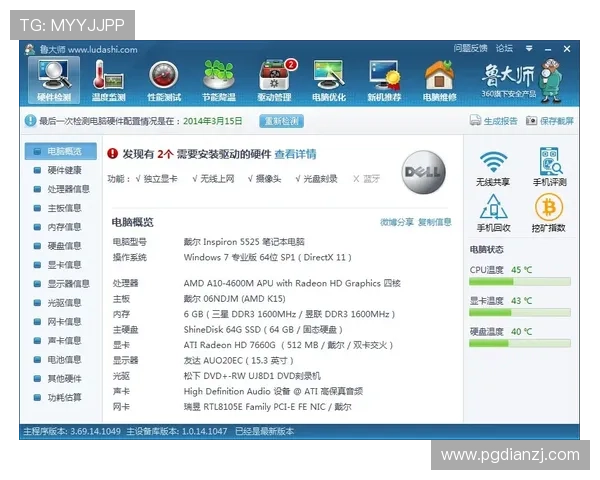Open the 温度监测 temperature monitor icon
This screenshot has width=600, height=480.
point(108,80)
